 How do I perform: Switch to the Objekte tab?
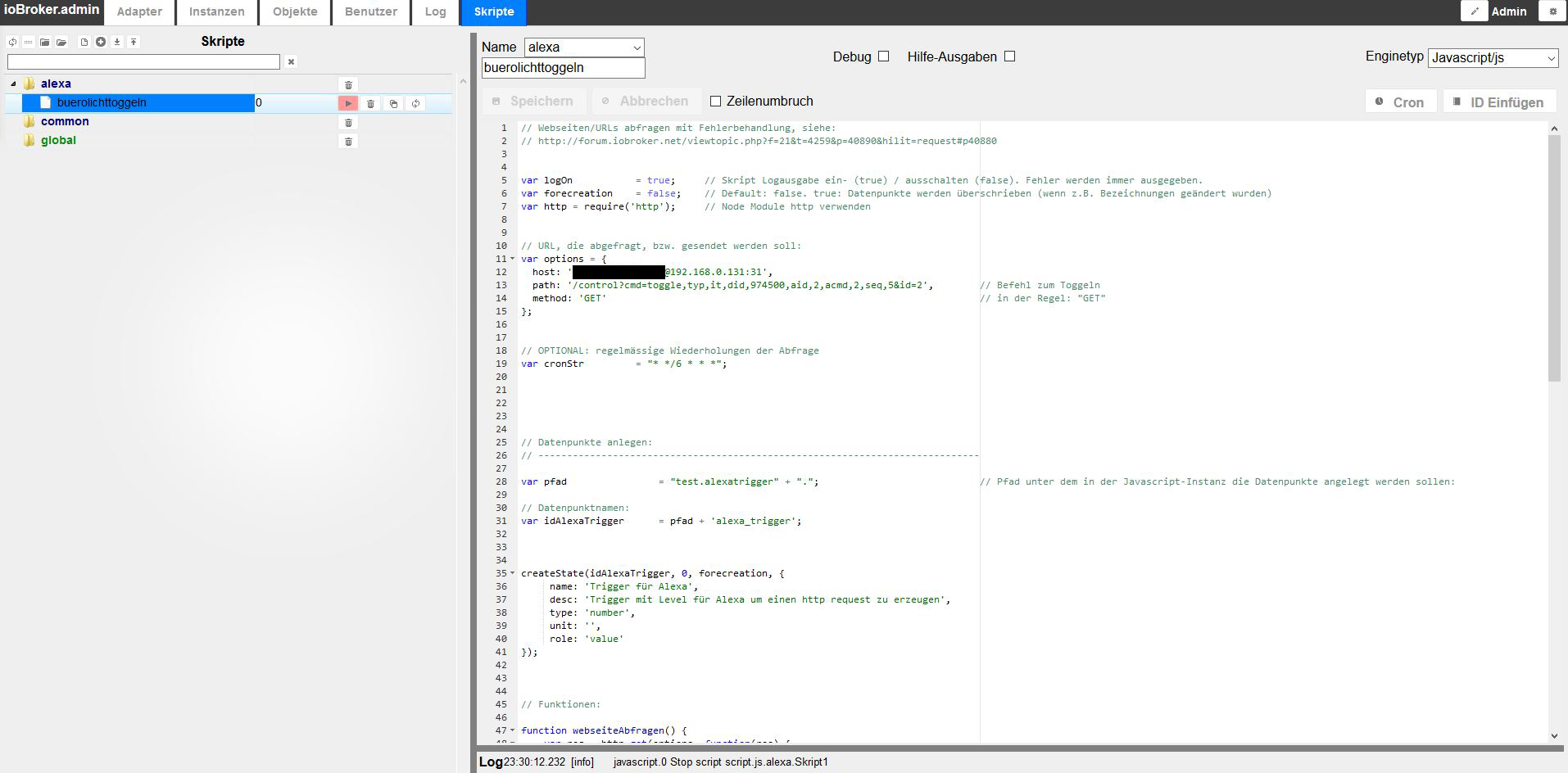295,12
